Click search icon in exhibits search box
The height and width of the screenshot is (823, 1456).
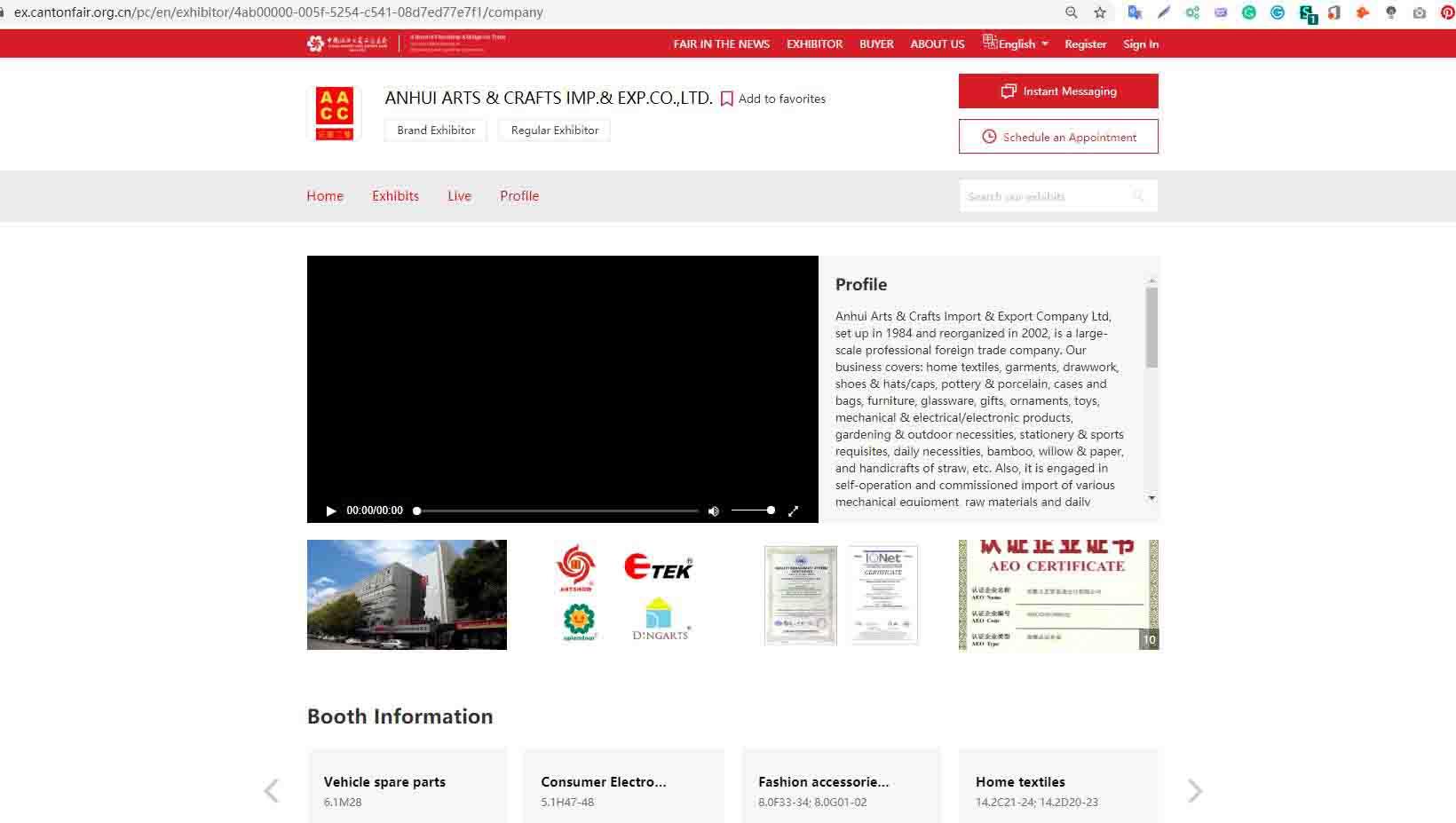tap(1138, 196)
